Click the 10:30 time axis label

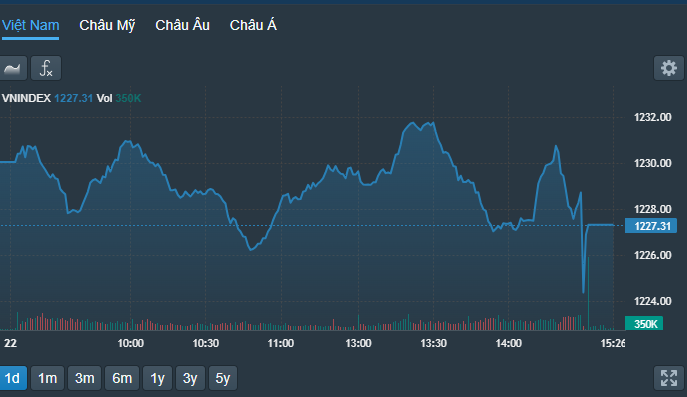click(205, 343)
